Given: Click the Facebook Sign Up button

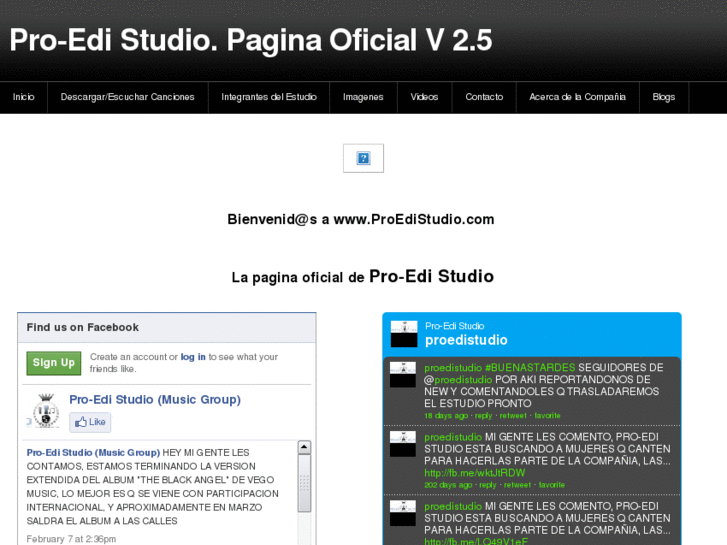Looking at the screenshot, I should click(x=54, y=363).
